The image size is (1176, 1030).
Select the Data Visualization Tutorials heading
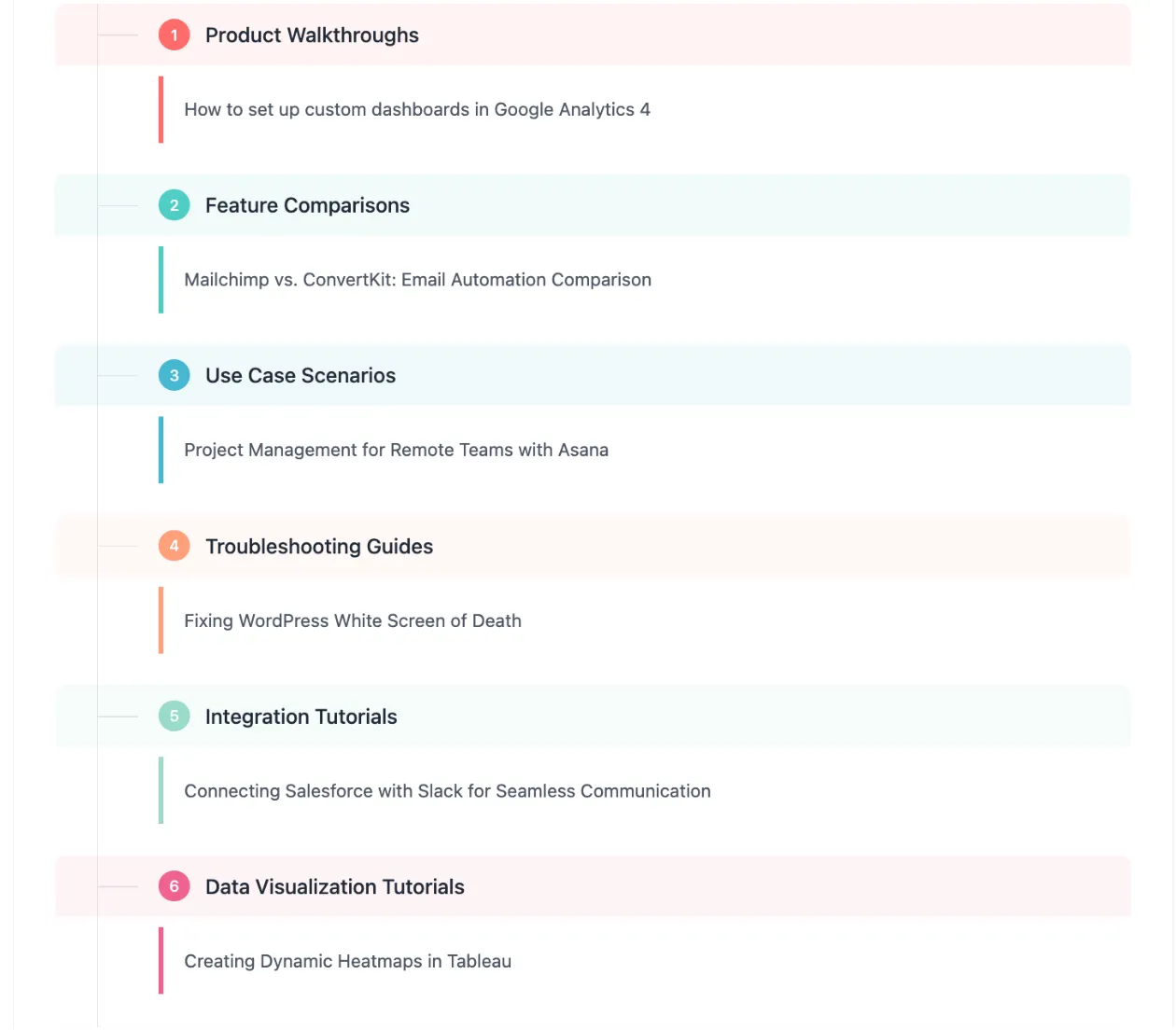[335, 886]
